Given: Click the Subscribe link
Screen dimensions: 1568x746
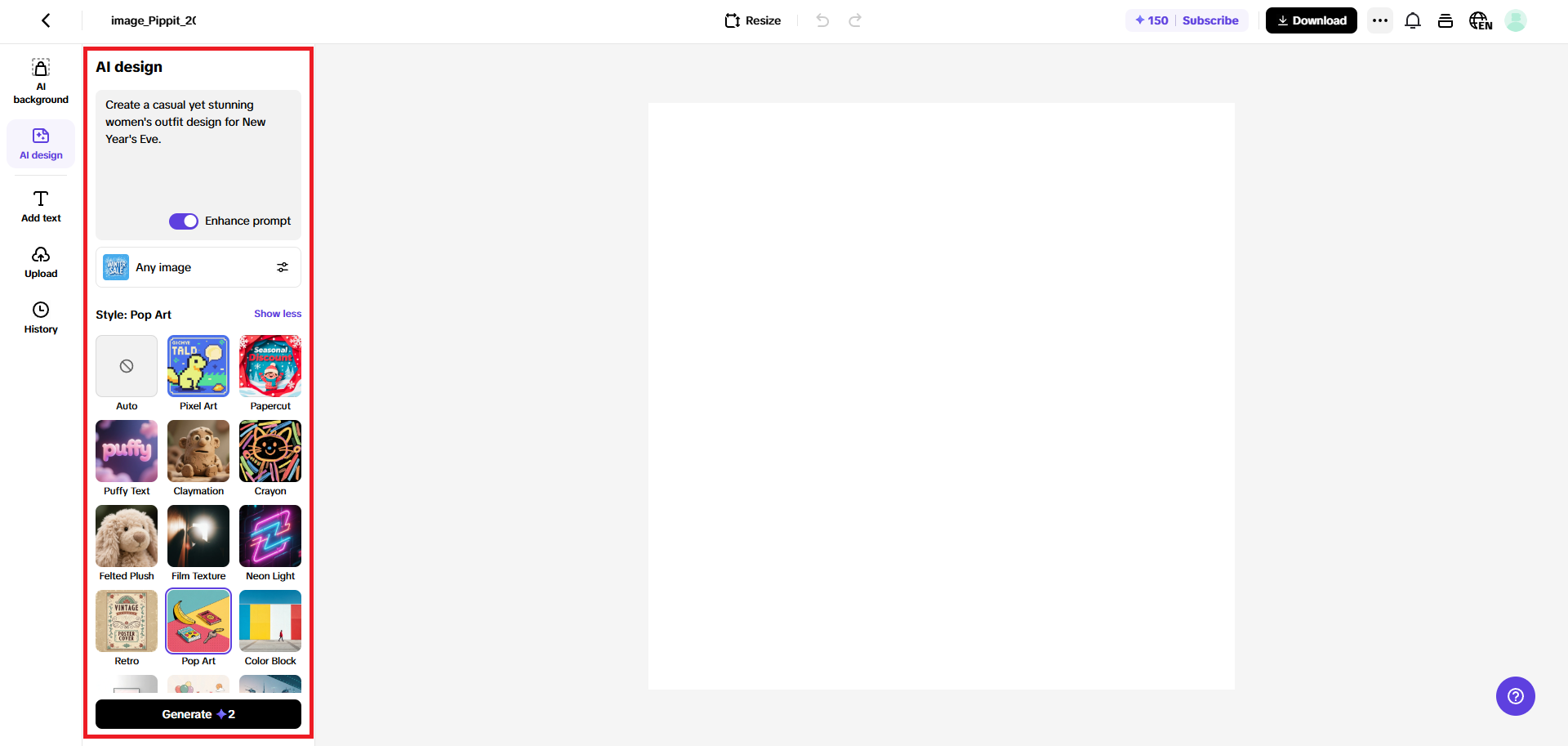Looking at the screenshot, I should [x=1210, y=20].
